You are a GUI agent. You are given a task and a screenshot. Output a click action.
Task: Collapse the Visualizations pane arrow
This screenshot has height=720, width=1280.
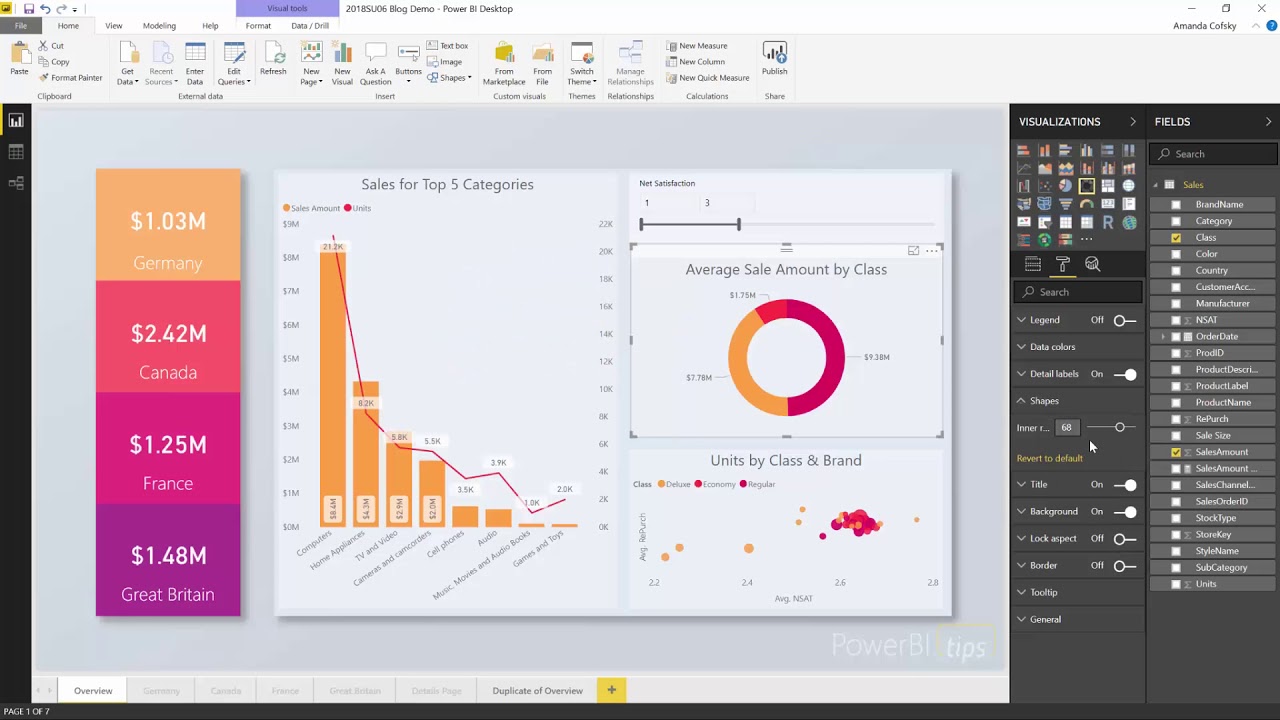click(x=1132, y=122)
